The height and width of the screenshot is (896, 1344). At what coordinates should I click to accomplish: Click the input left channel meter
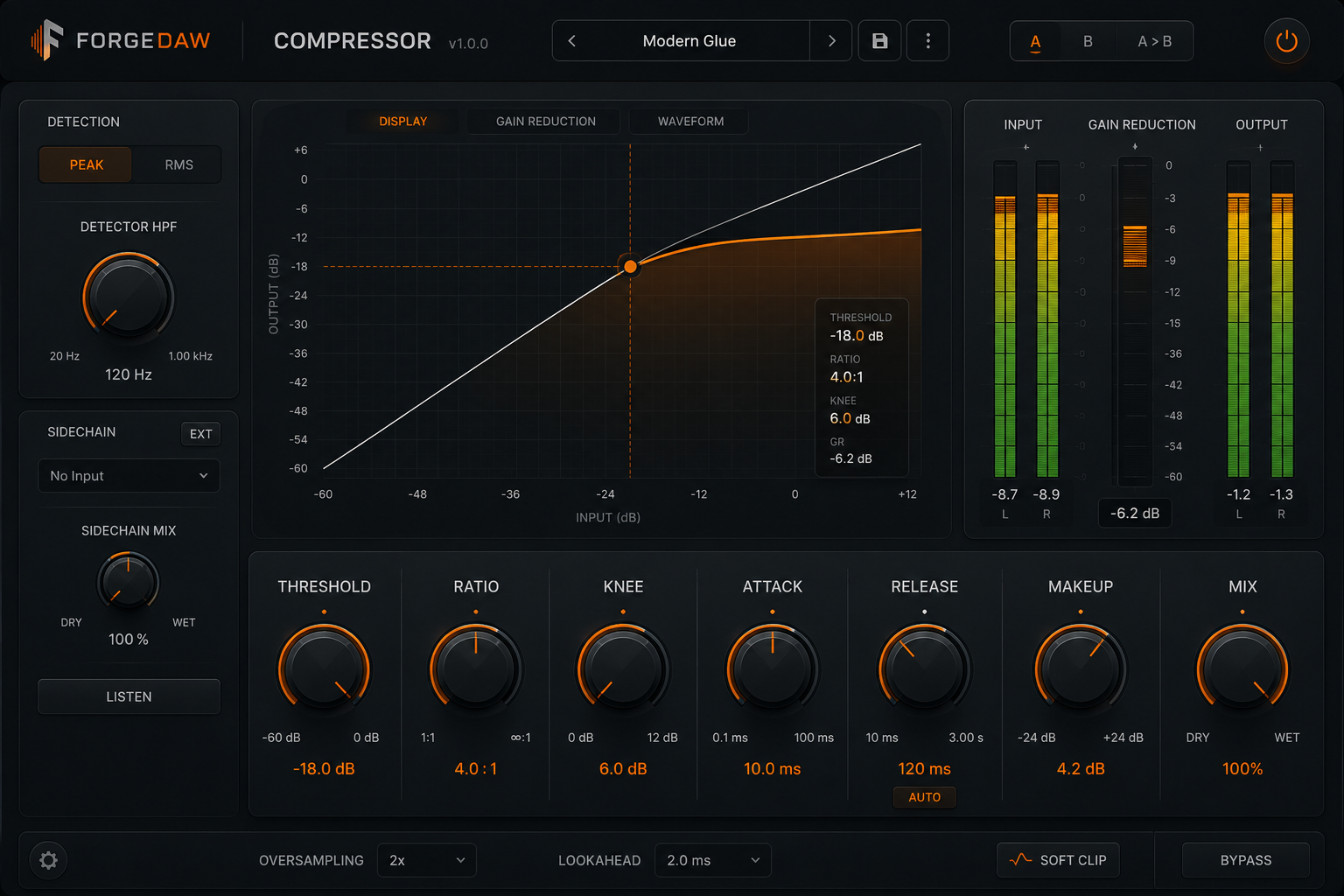pos(1004,319)
